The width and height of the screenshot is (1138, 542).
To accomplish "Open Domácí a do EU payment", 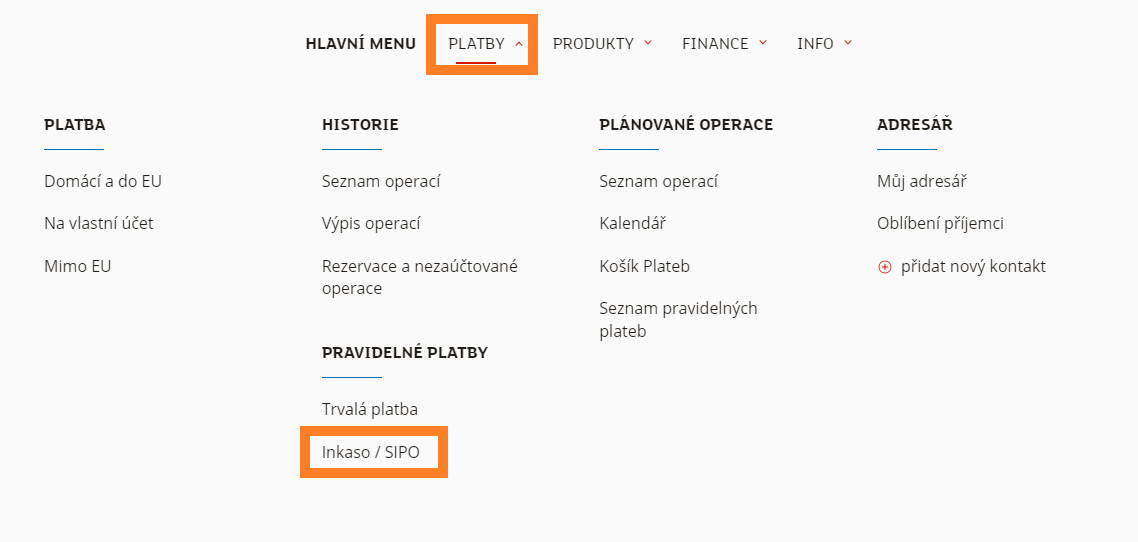I will pos(103,182).
